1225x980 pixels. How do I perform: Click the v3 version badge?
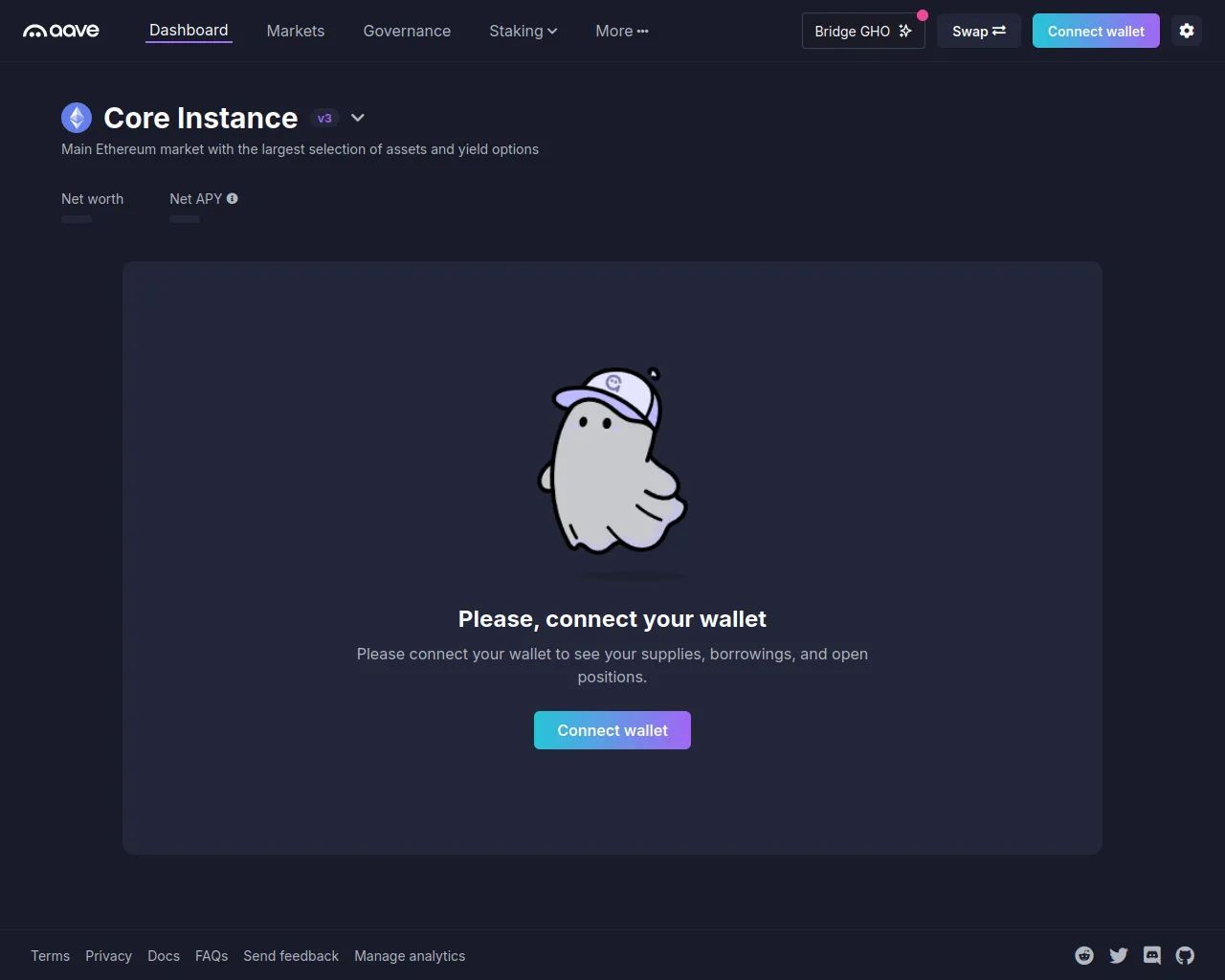click(324, 118)
